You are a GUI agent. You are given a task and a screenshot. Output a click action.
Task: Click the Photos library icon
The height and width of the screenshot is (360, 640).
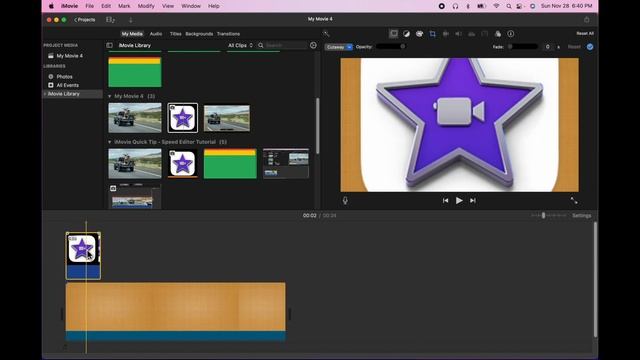[x=51, y=76]
